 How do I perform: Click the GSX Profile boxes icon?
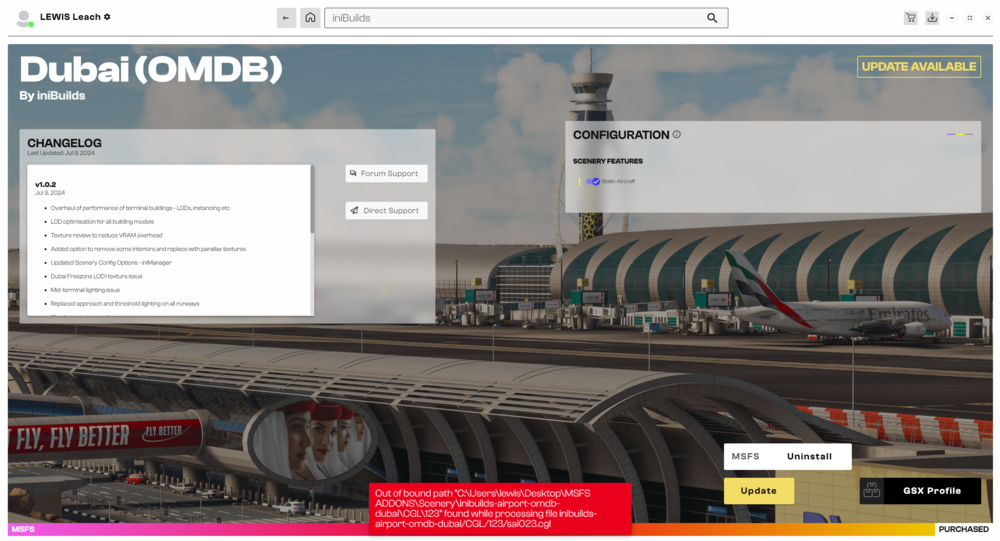point(872,491)
